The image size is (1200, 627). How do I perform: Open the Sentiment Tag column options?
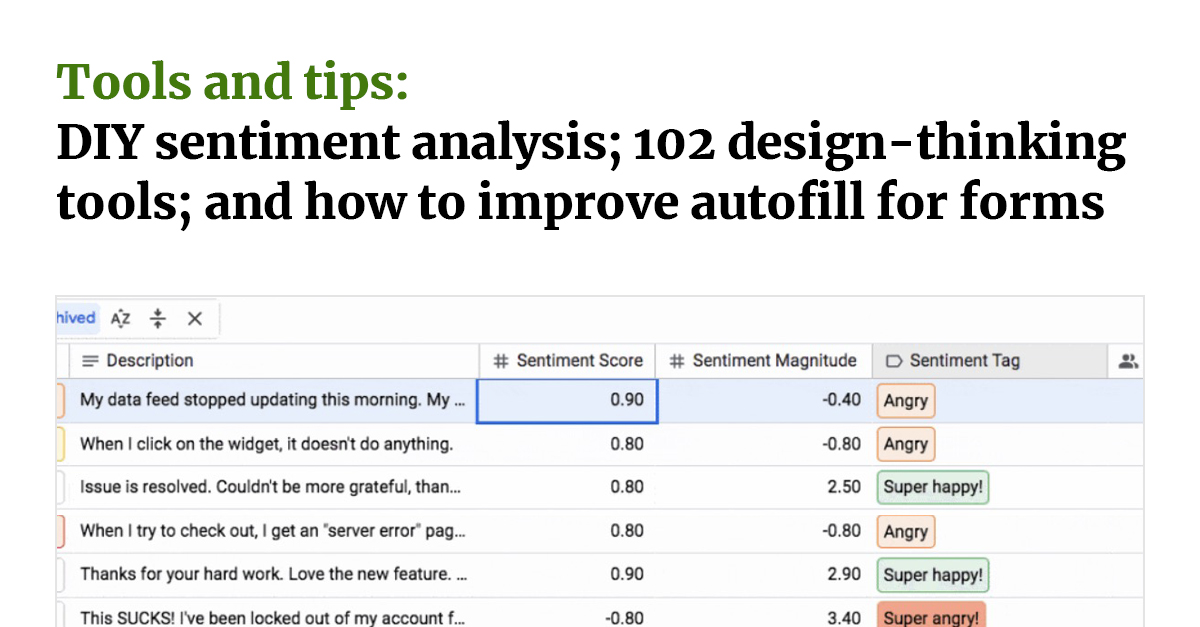(962, 361)
